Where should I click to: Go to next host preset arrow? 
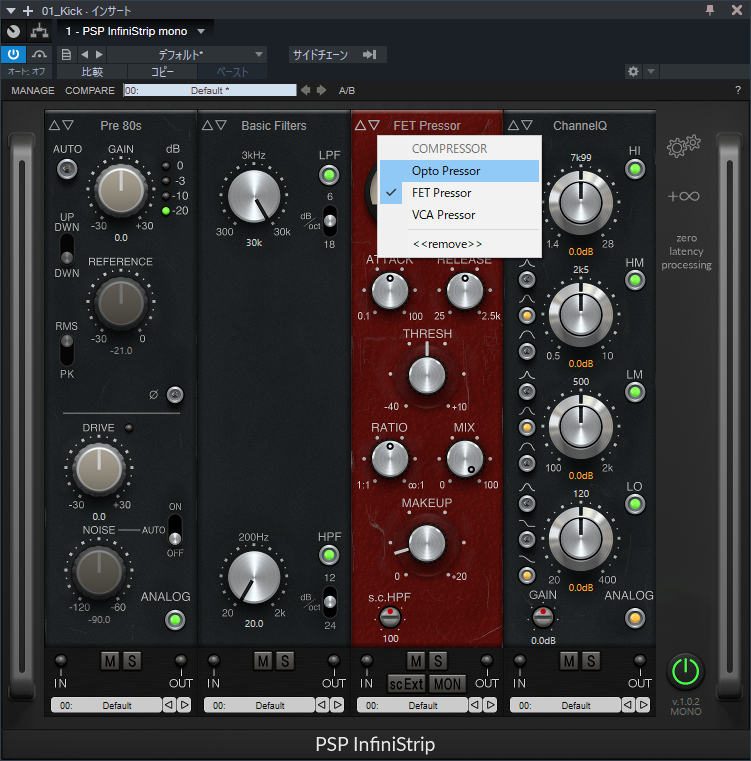[99, 54]
